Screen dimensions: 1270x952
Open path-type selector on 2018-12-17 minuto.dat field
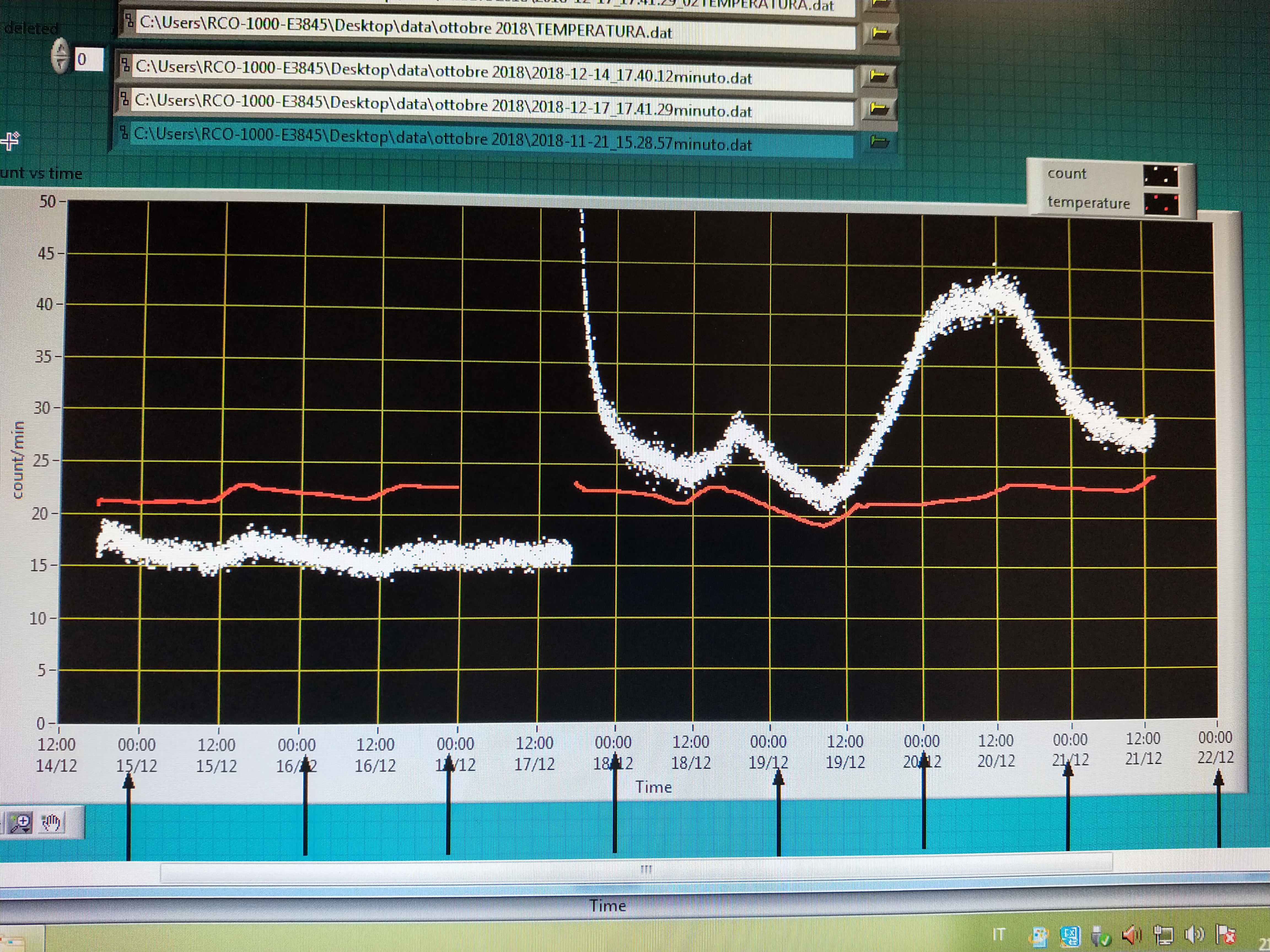click(125, 99)
